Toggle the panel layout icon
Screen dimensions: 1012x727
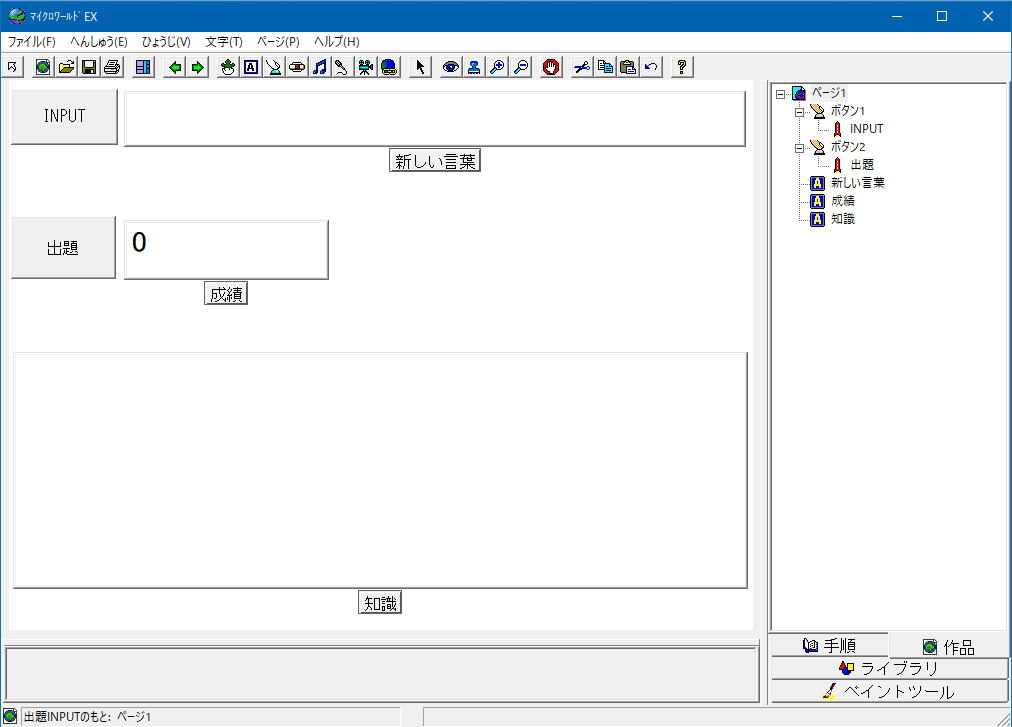[143, 67]
